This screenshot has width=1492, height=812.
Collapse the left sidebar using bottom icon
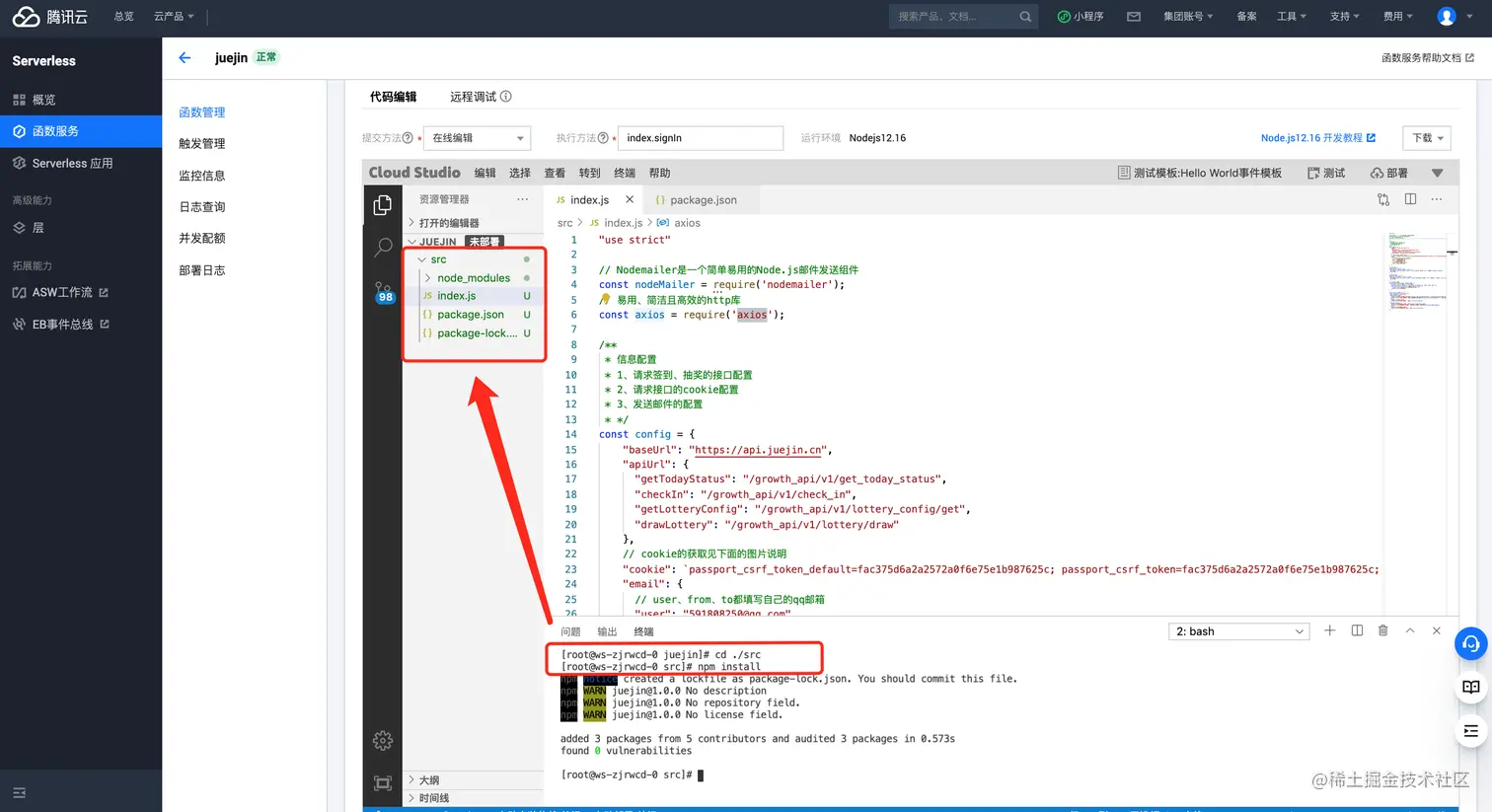[19, 792]
